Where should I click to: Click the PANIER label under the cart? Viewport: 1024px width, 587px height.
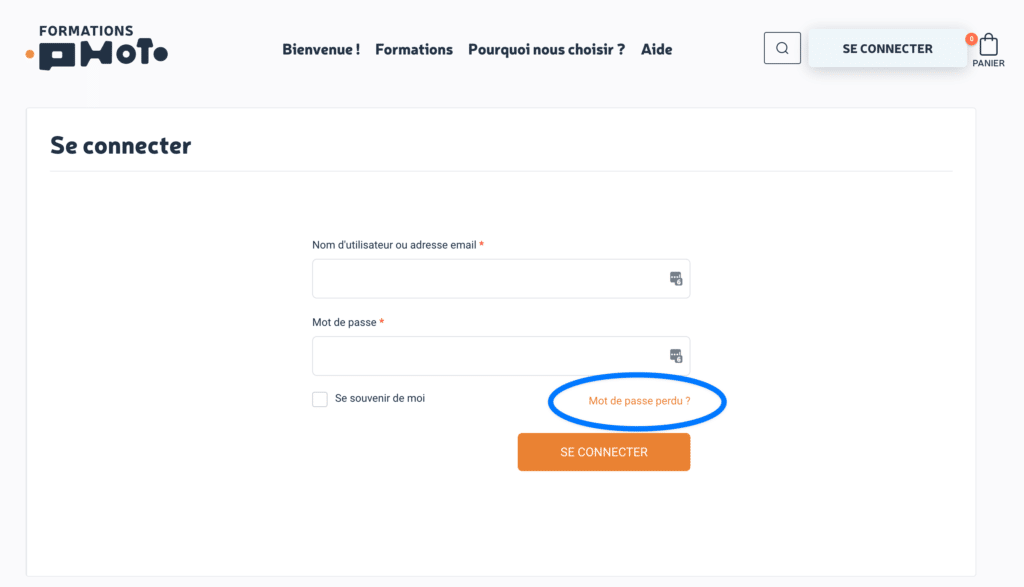tap(988, 63)
